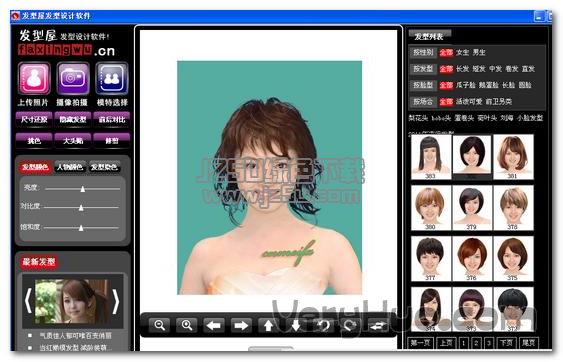Click the 刘海 tag link
The height and width of the screenshot is (362, 563).
coord(507,118)
